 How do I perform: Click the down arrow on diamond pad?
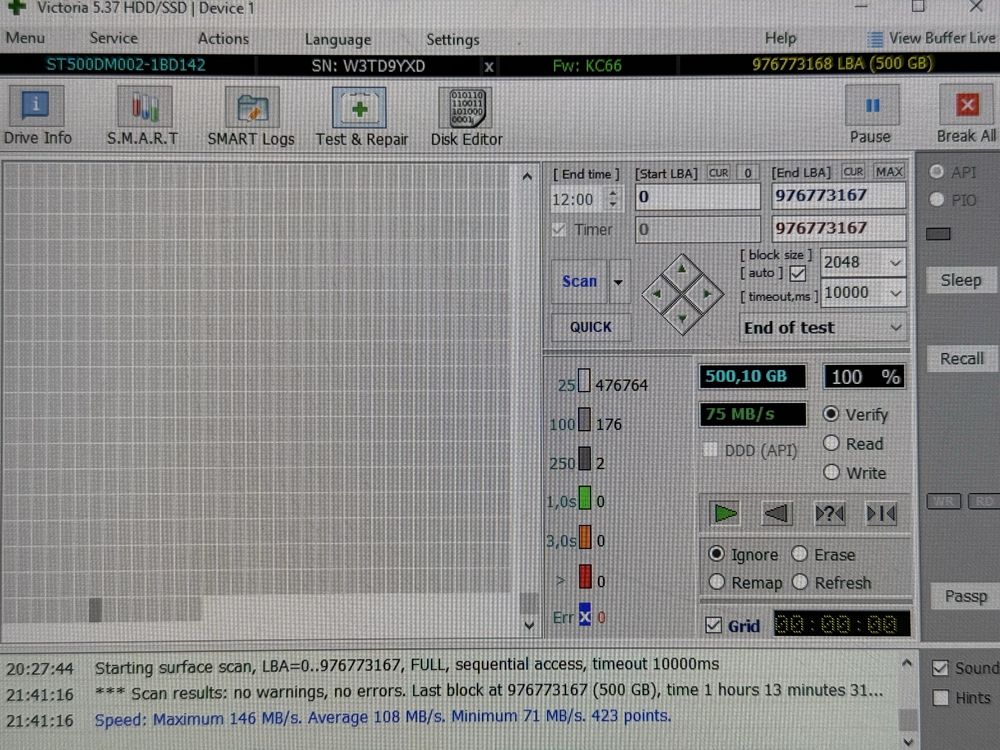[682, 318]
